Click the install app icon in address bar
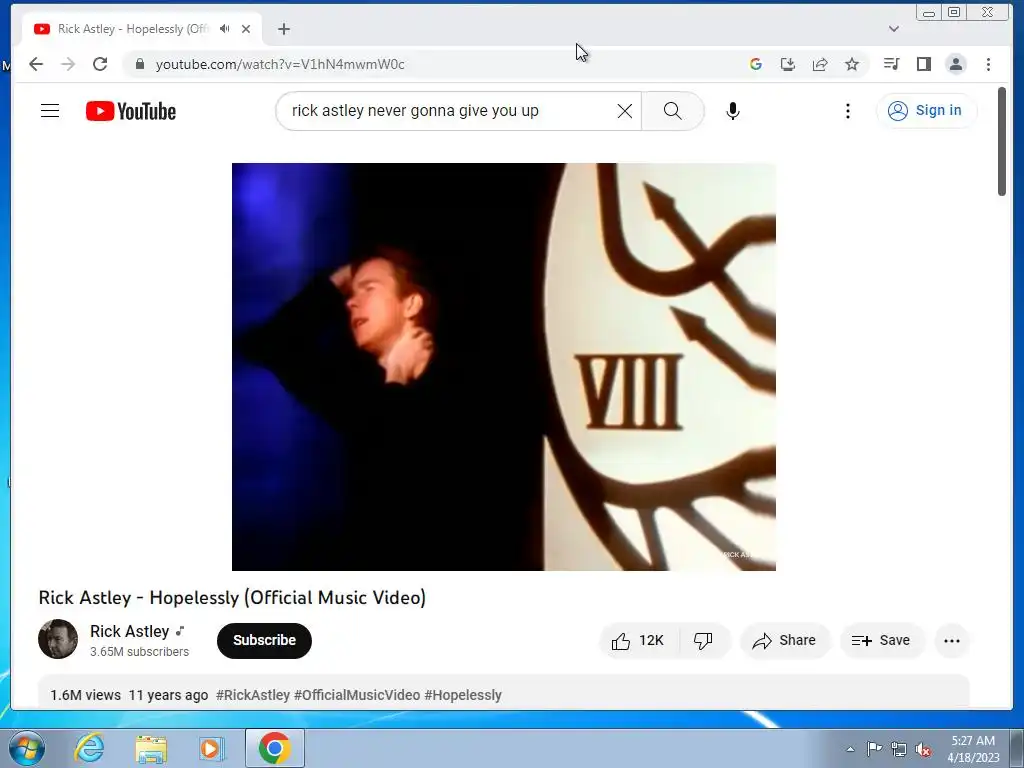The width and height of the screenshot is (1024, 768). pos(788,64)
